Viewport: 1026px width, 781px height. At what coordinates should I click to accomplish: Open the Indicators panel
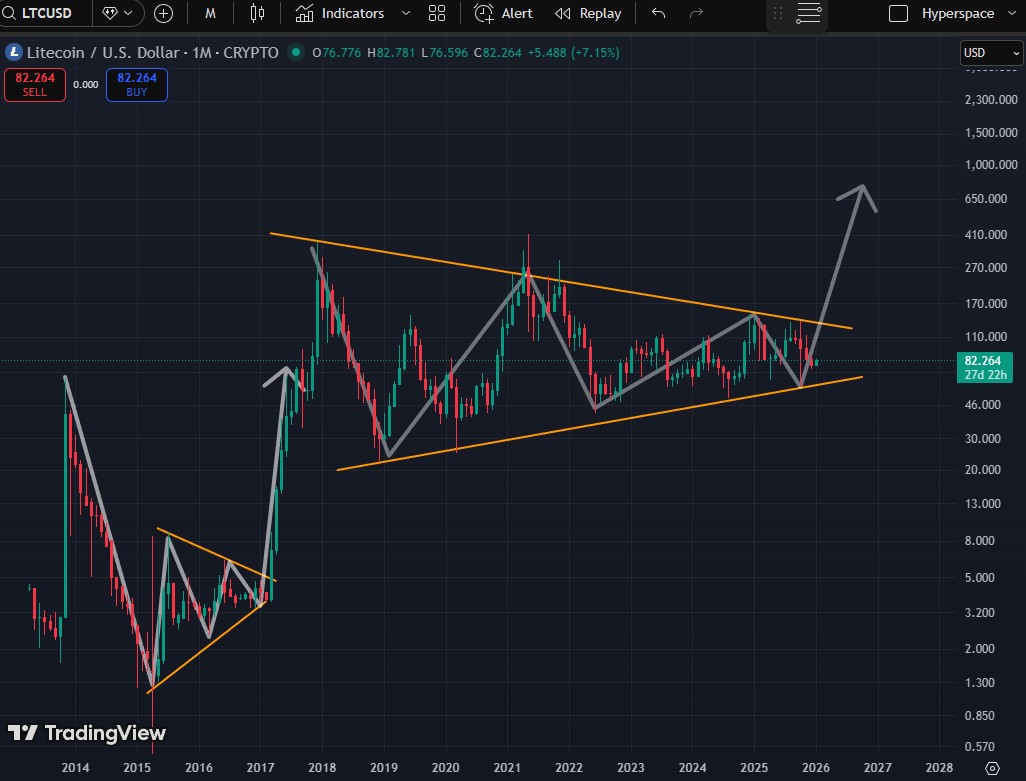click(340, 13)
